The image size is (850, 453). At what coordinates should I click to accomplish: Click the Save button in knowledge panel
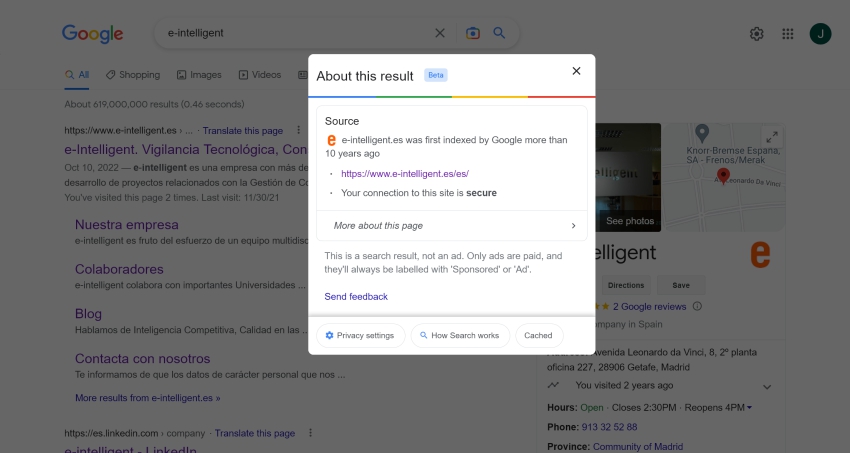(x=681, y=285)
